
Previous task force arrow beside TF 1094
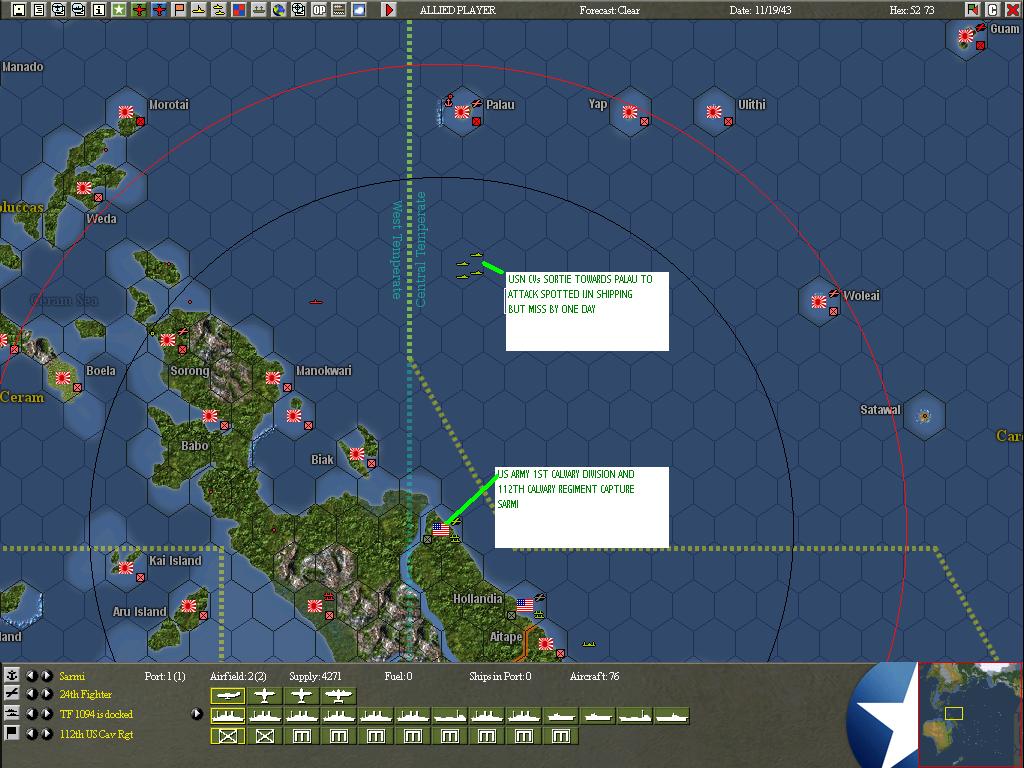[x=31, y=714]
